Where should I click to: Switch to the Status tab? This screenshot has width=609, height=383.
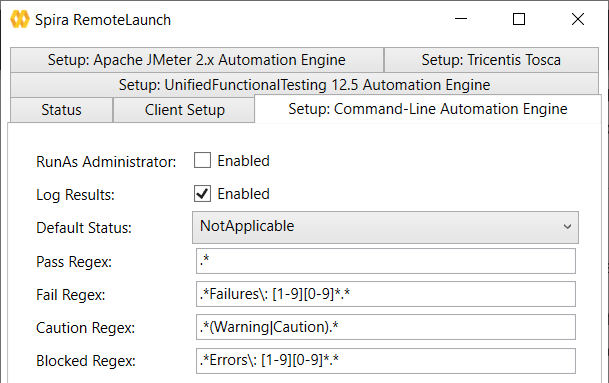pyautogui.click(x=61, y=110)
